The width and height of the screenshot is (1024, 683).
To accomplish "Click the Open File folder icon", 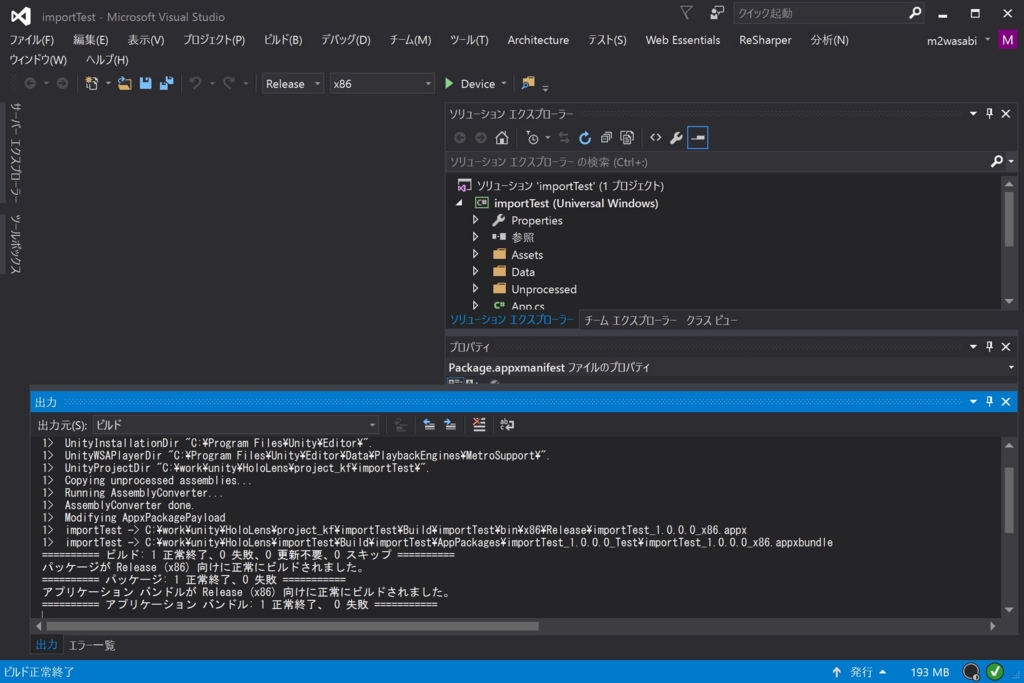I will point(124,84).
